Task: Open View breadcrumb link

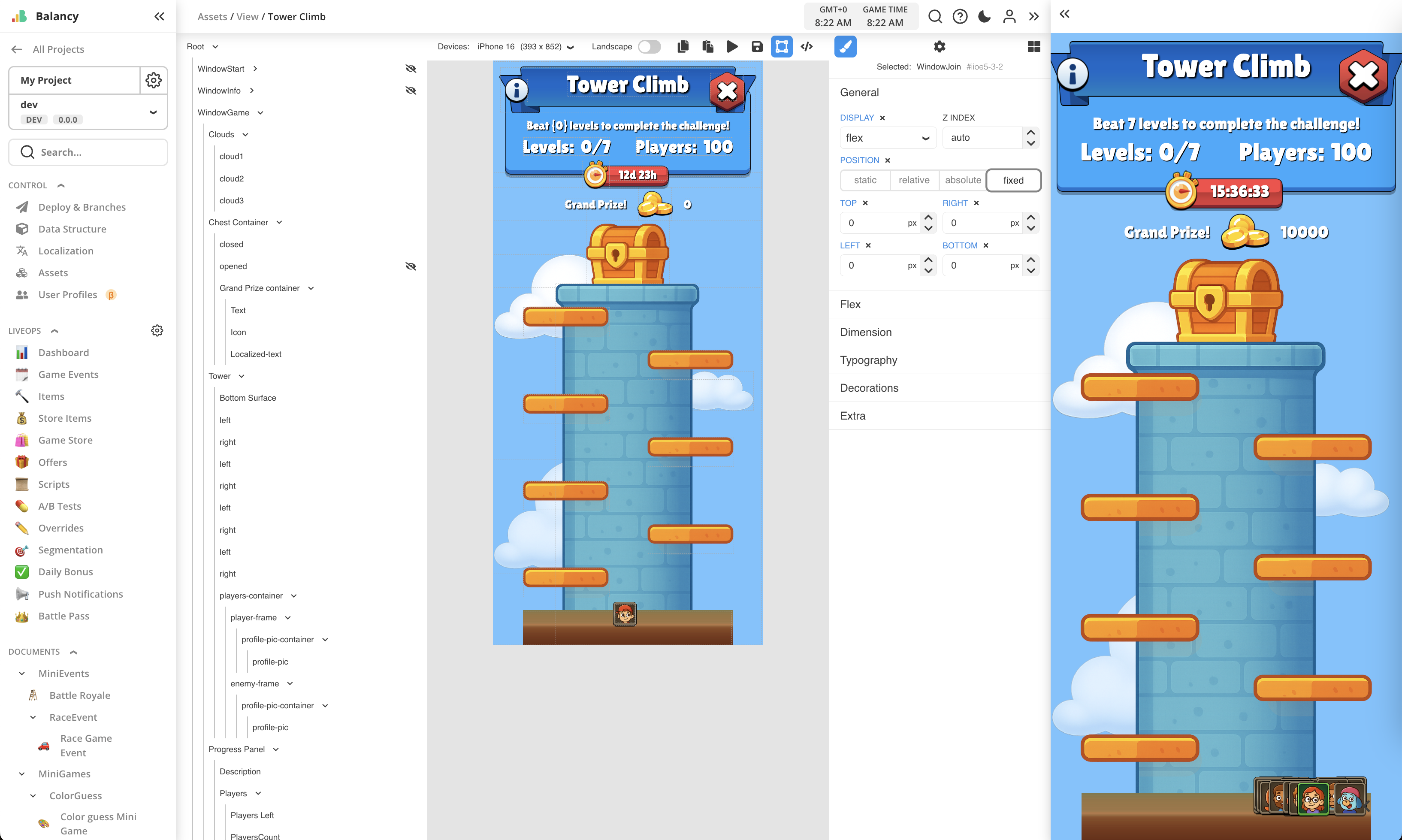Action: [x=247, y=16]
